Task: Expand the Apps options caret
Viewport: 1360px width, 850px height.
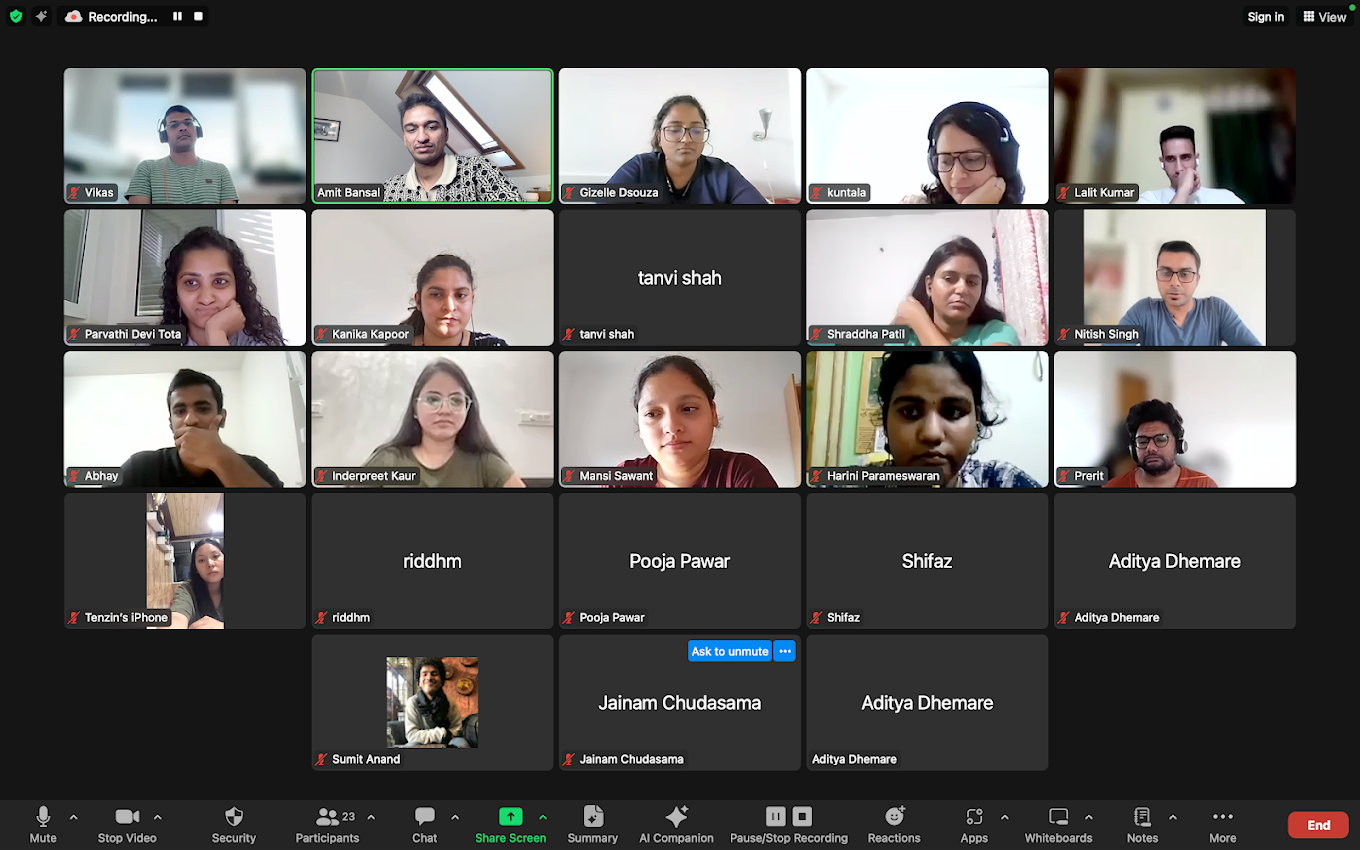Action: click(1004, 817)
